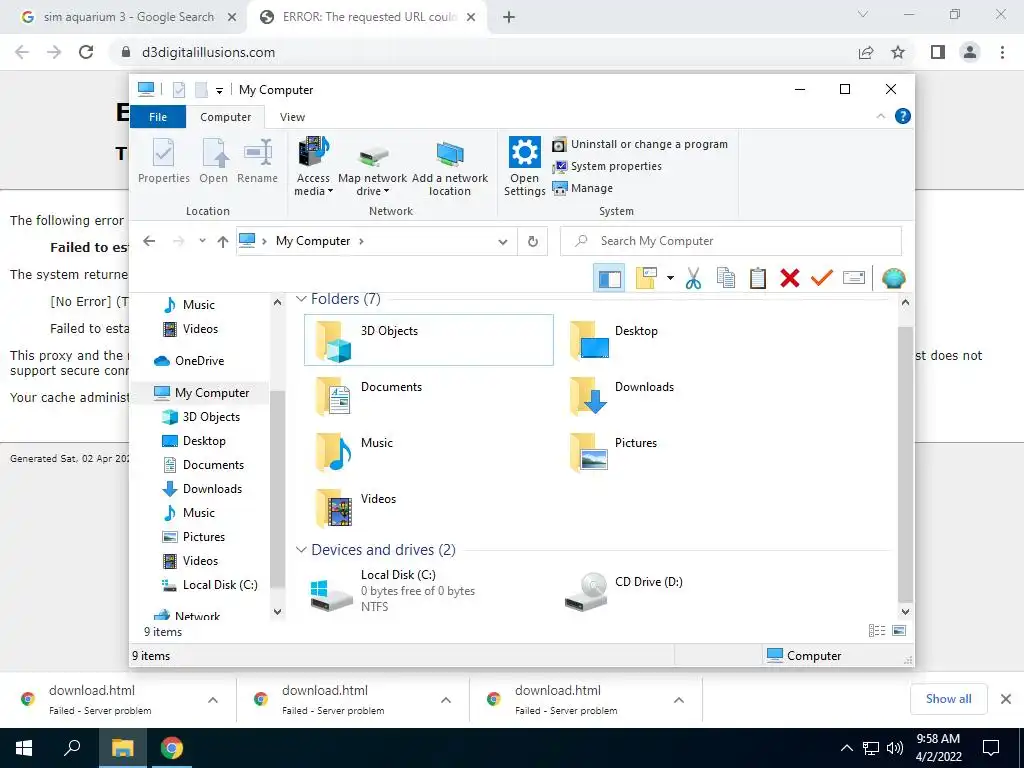Click Manage in the System group
This screenshot has height=768, width=1024.
[x=583, y=188]
